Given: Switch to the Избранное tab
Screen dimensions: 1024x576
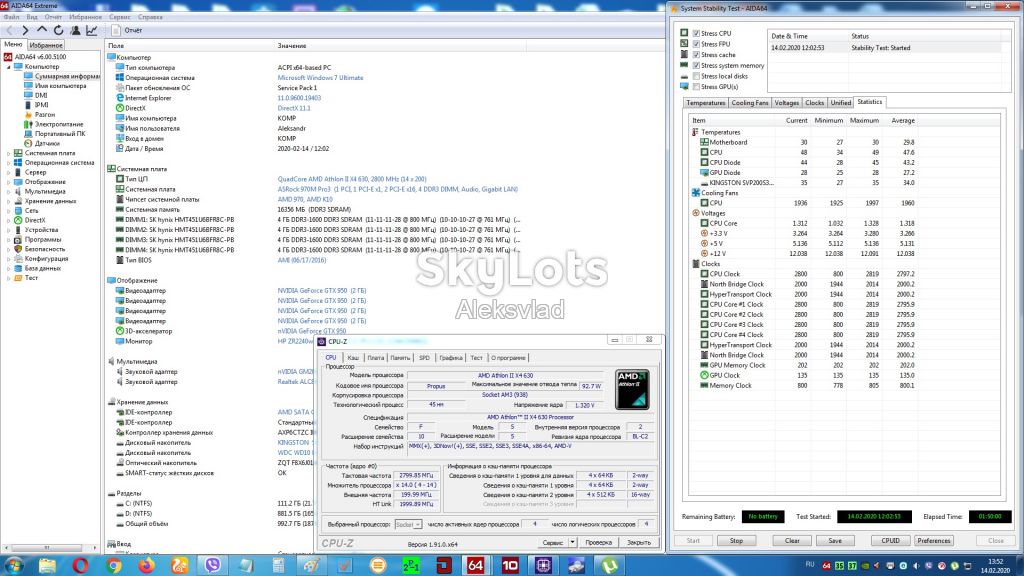Looking at the screenshot, I should 46,45.
